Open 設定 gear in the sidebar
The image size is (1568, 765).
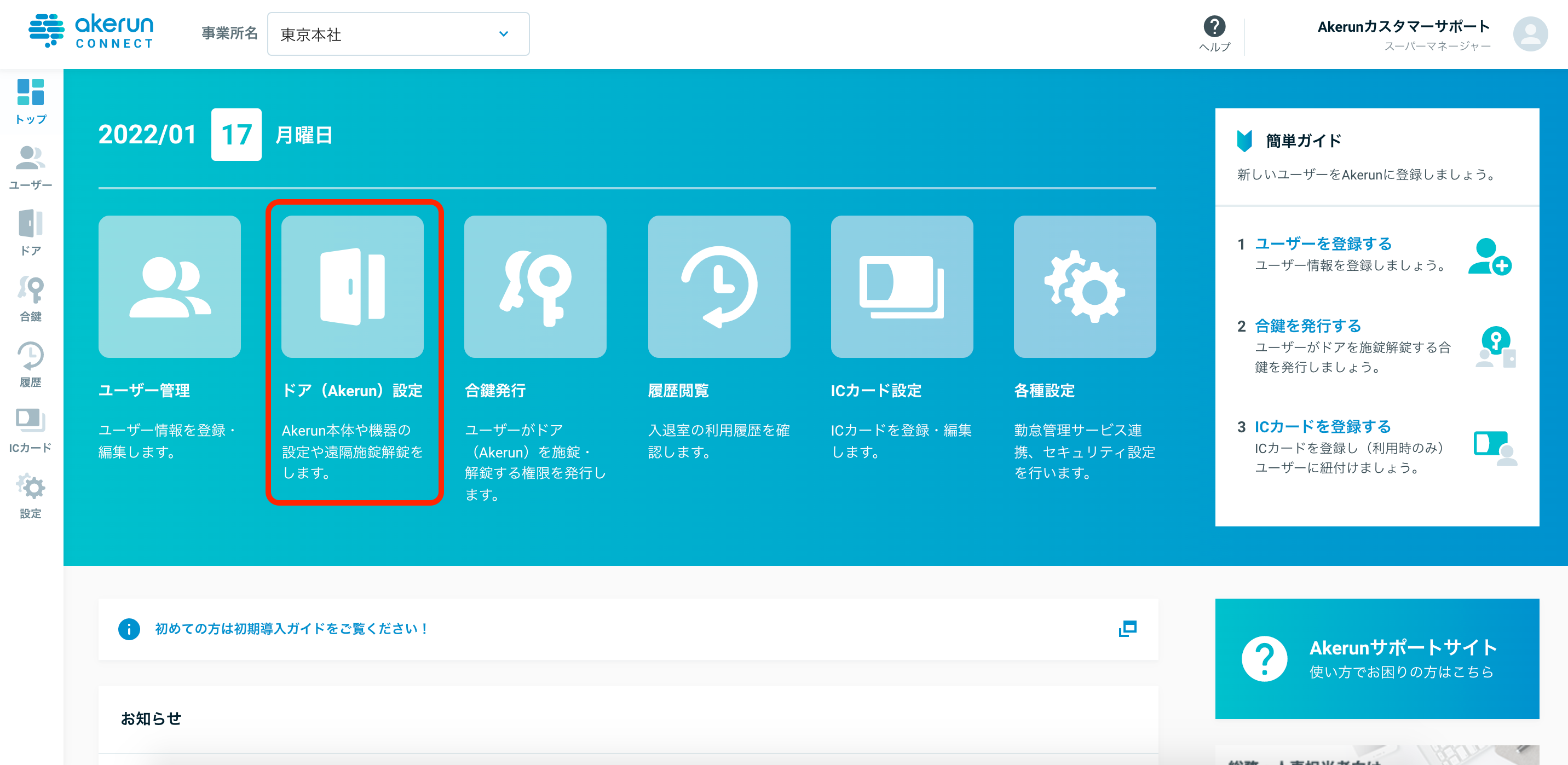(31, 496)
